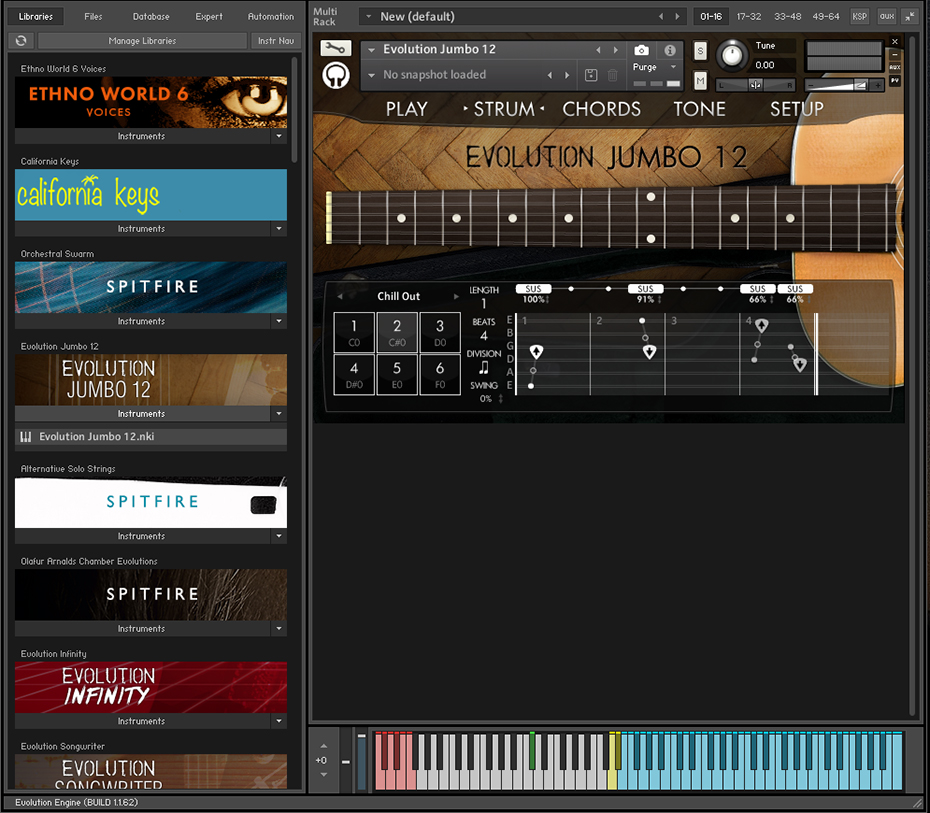Click the round headphone-shaped logo under the wrench
The height and width of the screenshot is (813, 930).
(336, 76)
